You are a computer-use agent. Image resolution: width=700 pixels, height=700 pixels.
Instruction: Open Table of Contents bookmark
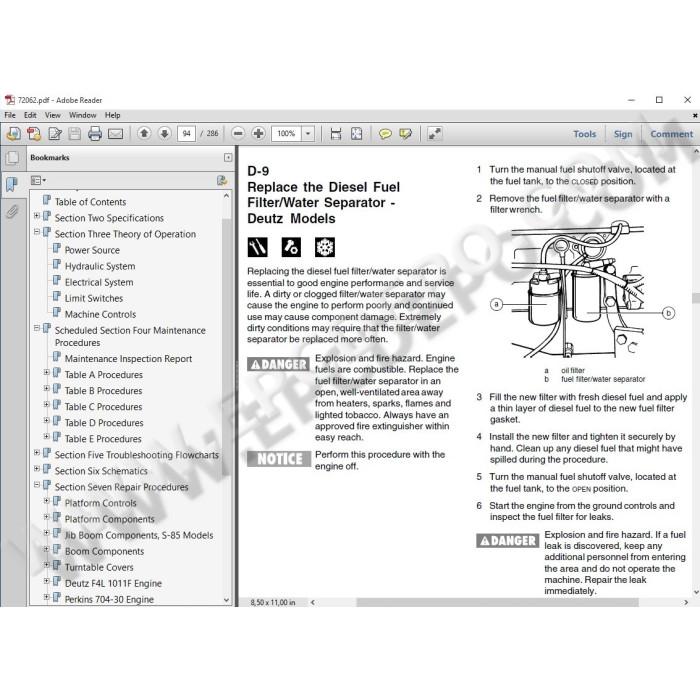[x=90, y=202]
